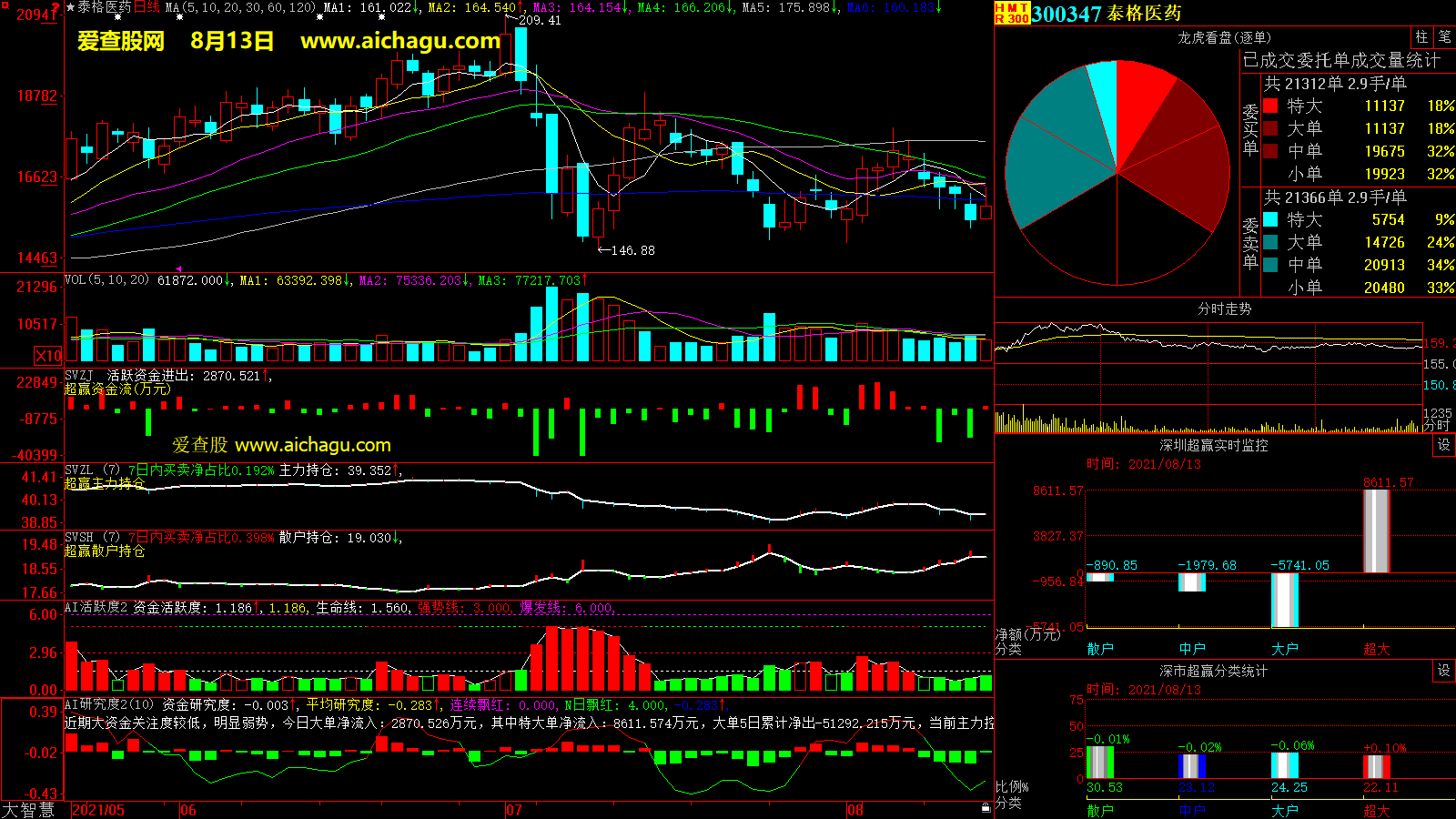Click the small lock icon on timeline

[x=986, y=808]
